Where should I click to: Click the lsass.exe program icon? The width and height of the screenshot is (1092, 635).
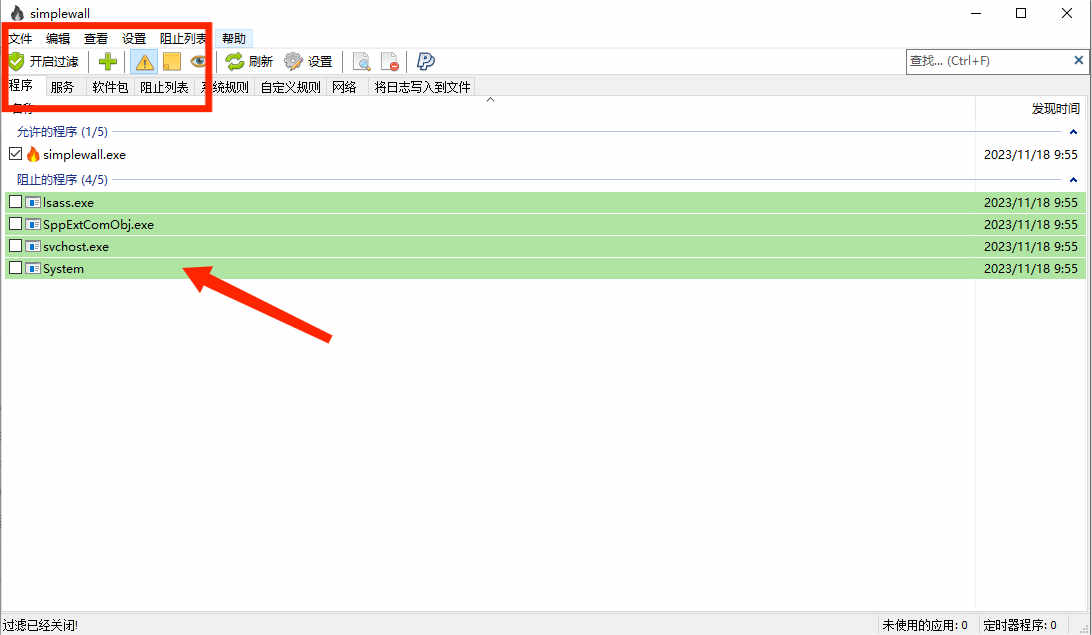pos(33,203)
